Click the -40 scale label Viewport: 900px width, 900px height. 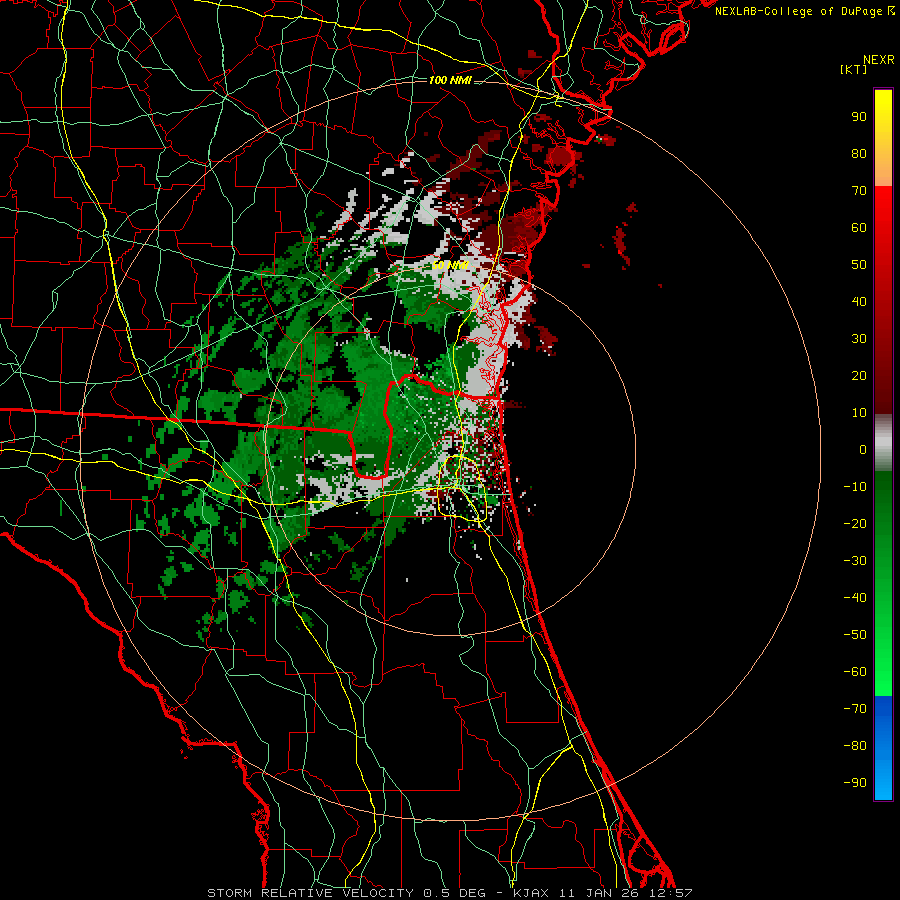[855, 598]
